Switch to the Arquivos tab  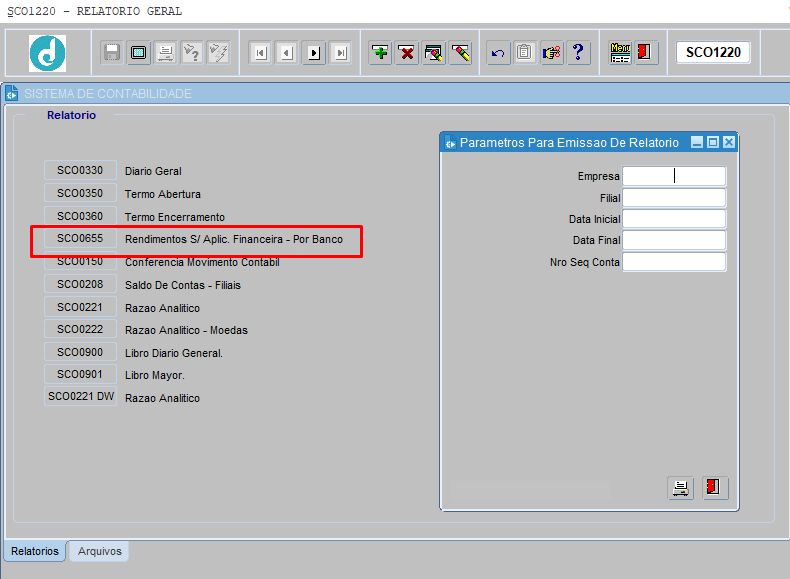(99, 551)
